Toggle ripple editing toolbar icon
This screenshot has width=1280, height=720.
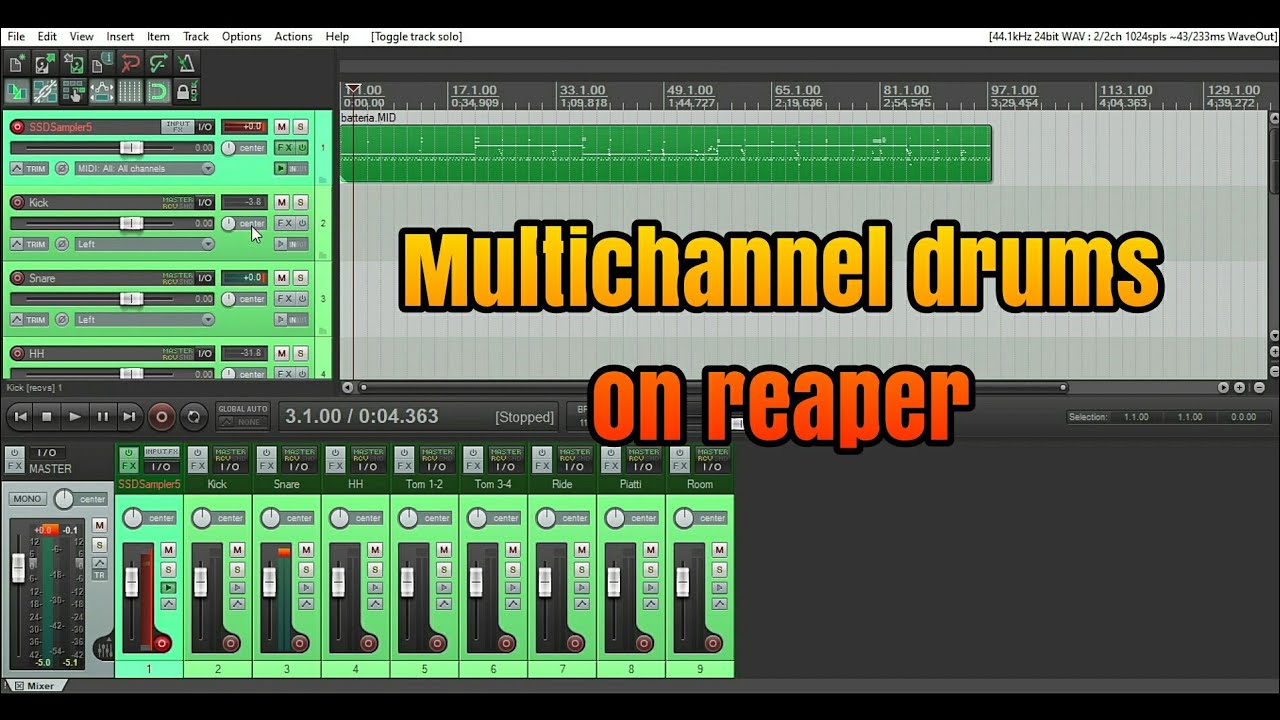[x=72, y=92]
